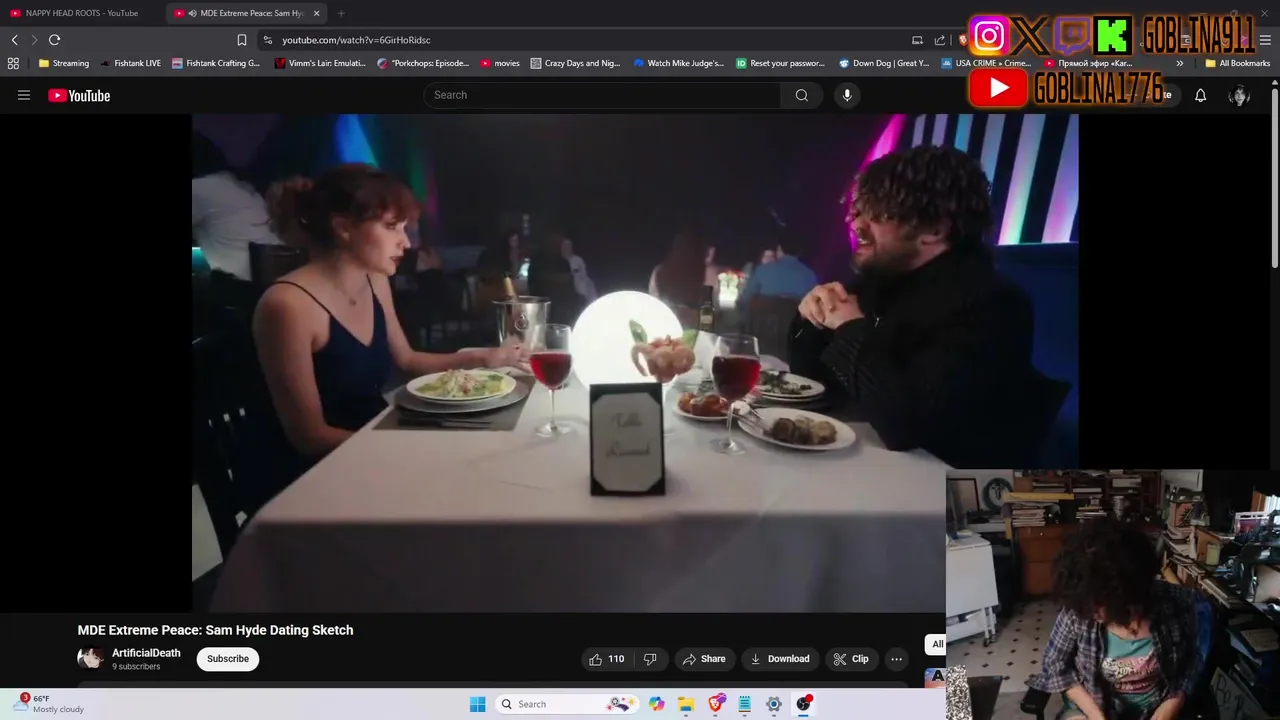1280x720 pixels.
Task: Open Vimm's Lair bookmark
Action: 320,63
